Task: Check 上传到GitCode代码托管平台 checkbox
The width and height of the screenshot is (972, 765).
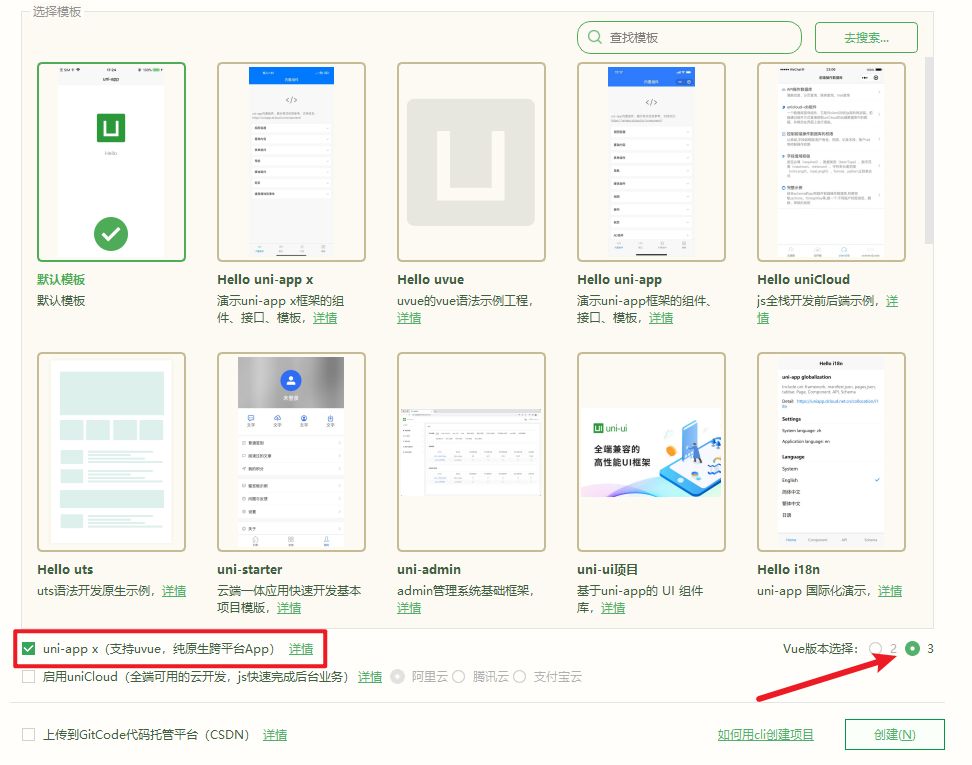Action: [x=29, y=735]
